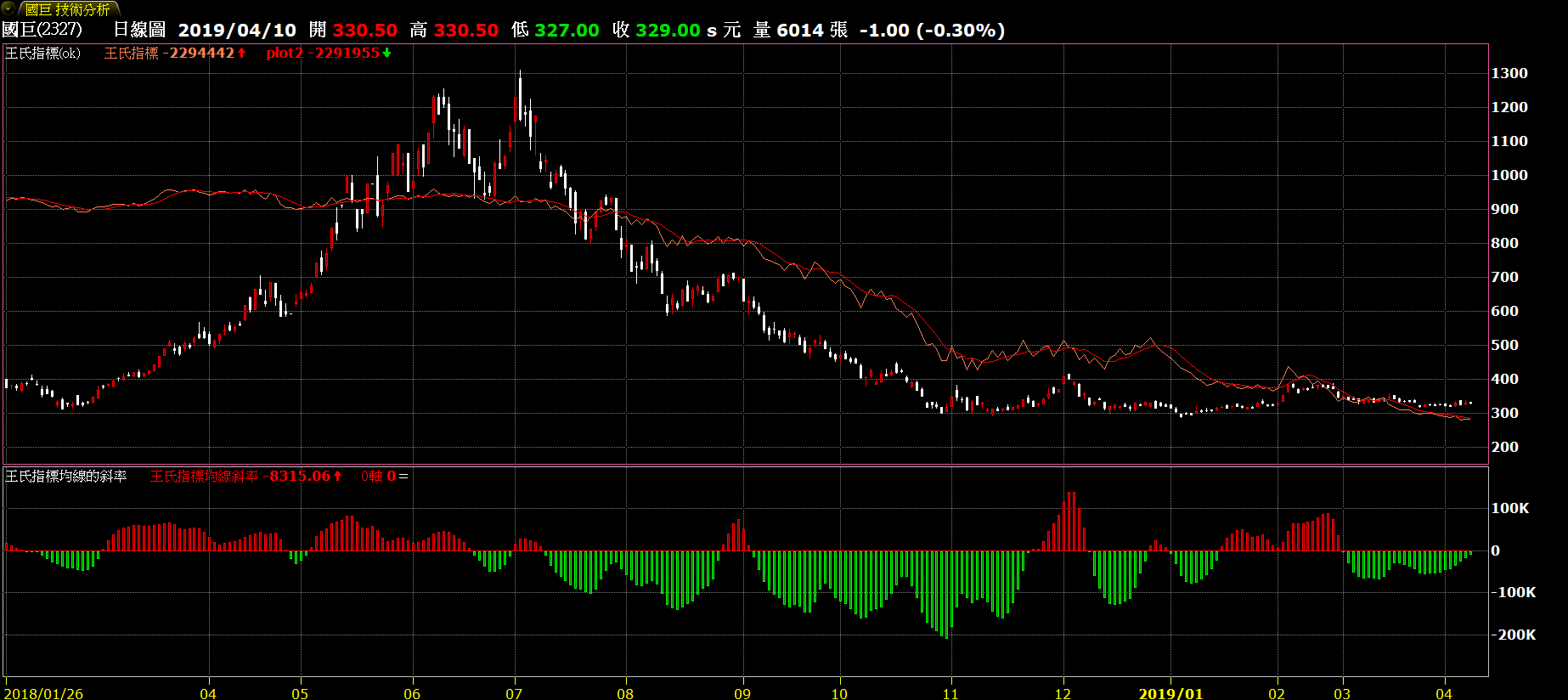
Task: Click the 王氏指標(ok) indicator title
Action: pyautogui.click(x=43, y=53)
